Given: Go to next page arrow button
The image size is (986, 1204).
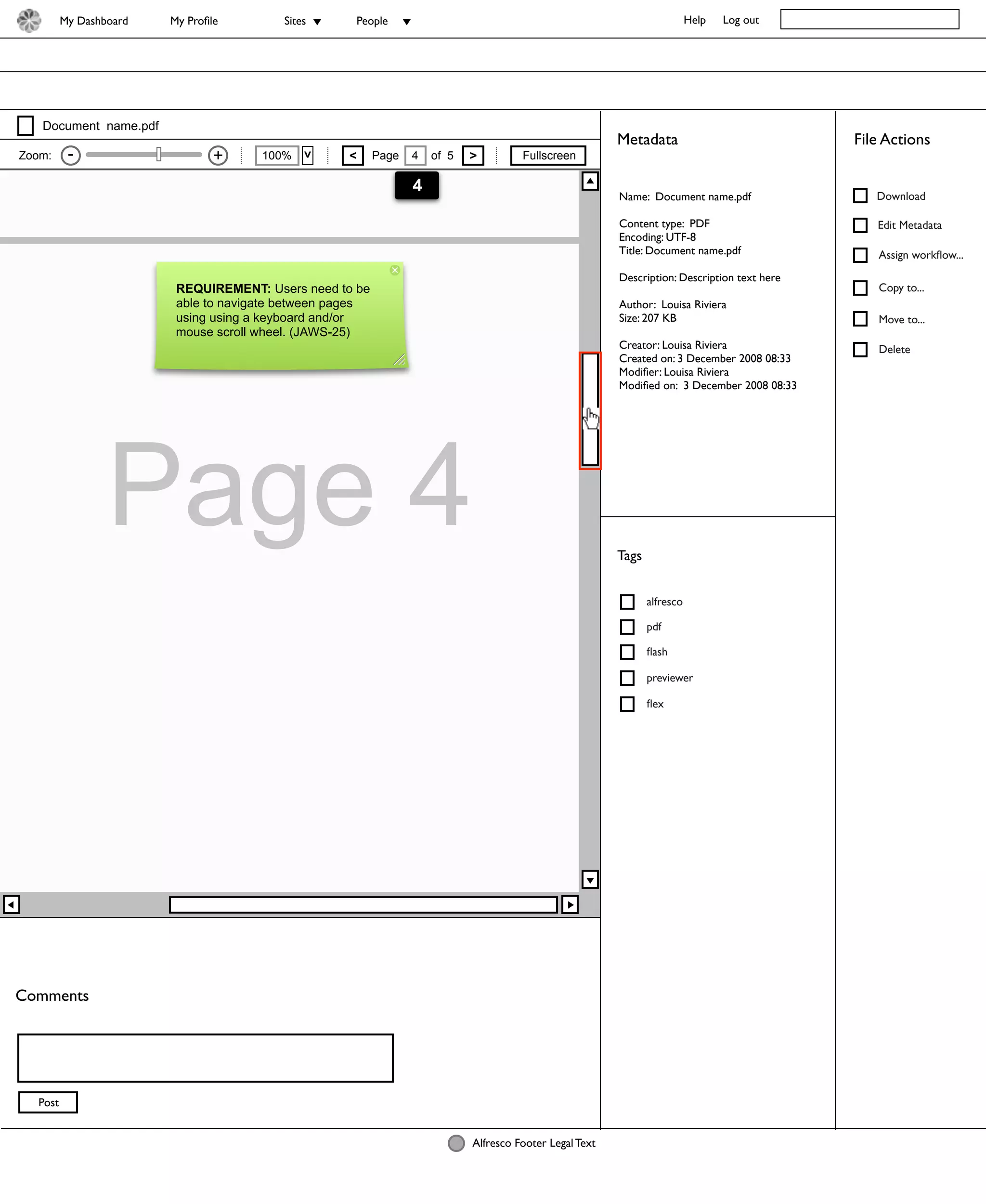Looking at the screenshot, I should 473,155.
